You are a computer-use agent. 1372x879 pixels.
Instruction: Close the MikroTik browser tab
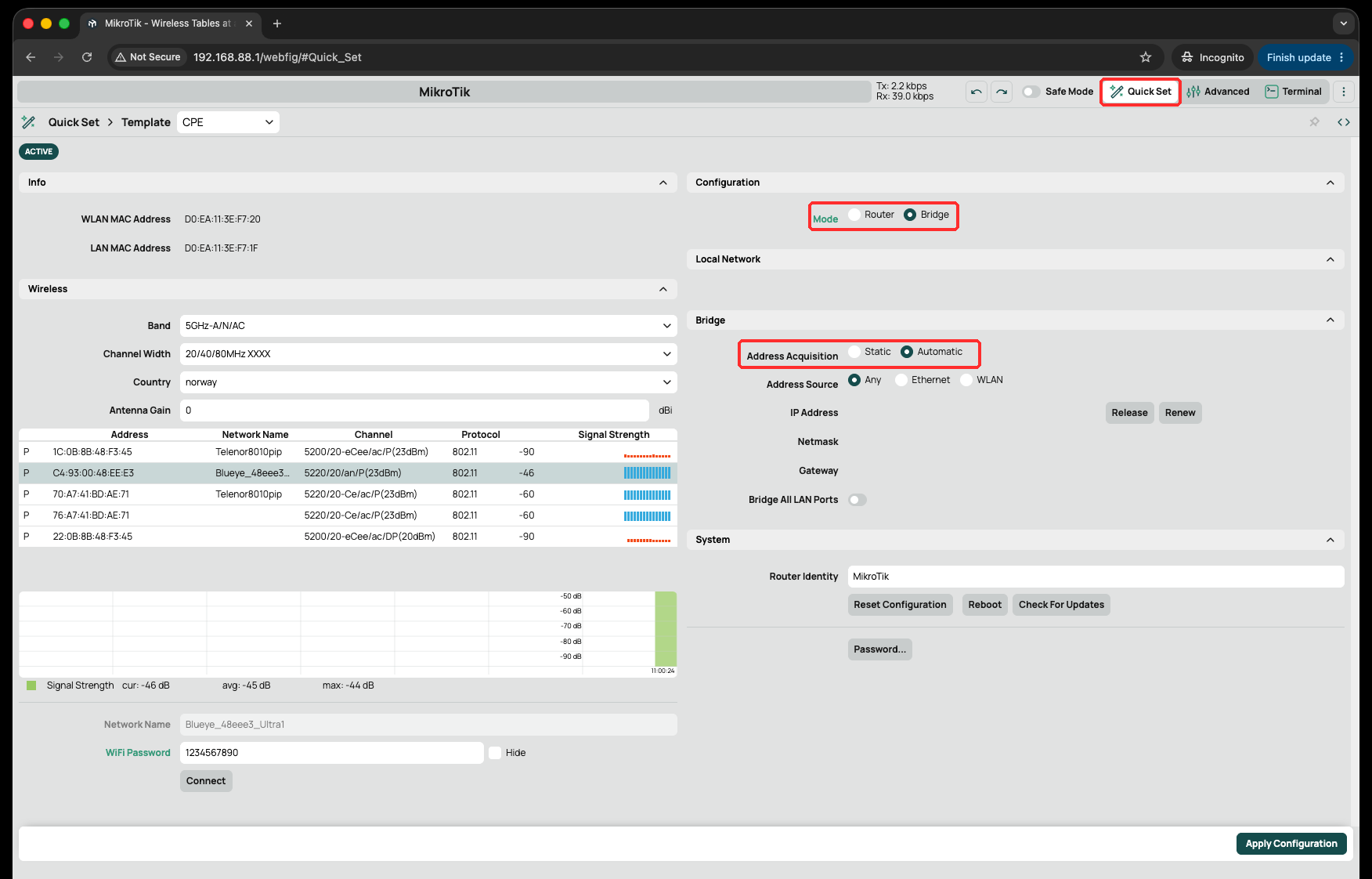click(x=249, y=24)
